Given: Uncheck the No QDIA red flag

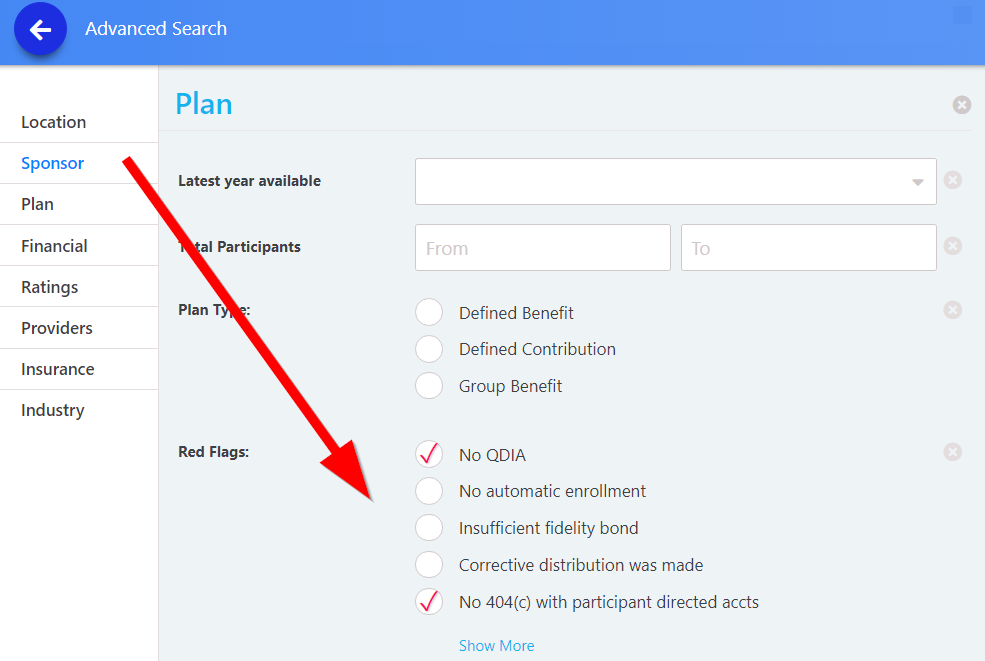Looking at the screenshot, I should 429,454.
